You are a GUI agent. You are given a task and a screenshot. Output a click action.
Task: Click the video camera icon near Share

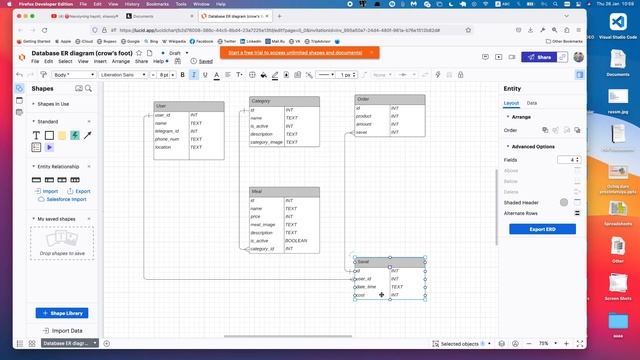[512, 57]
